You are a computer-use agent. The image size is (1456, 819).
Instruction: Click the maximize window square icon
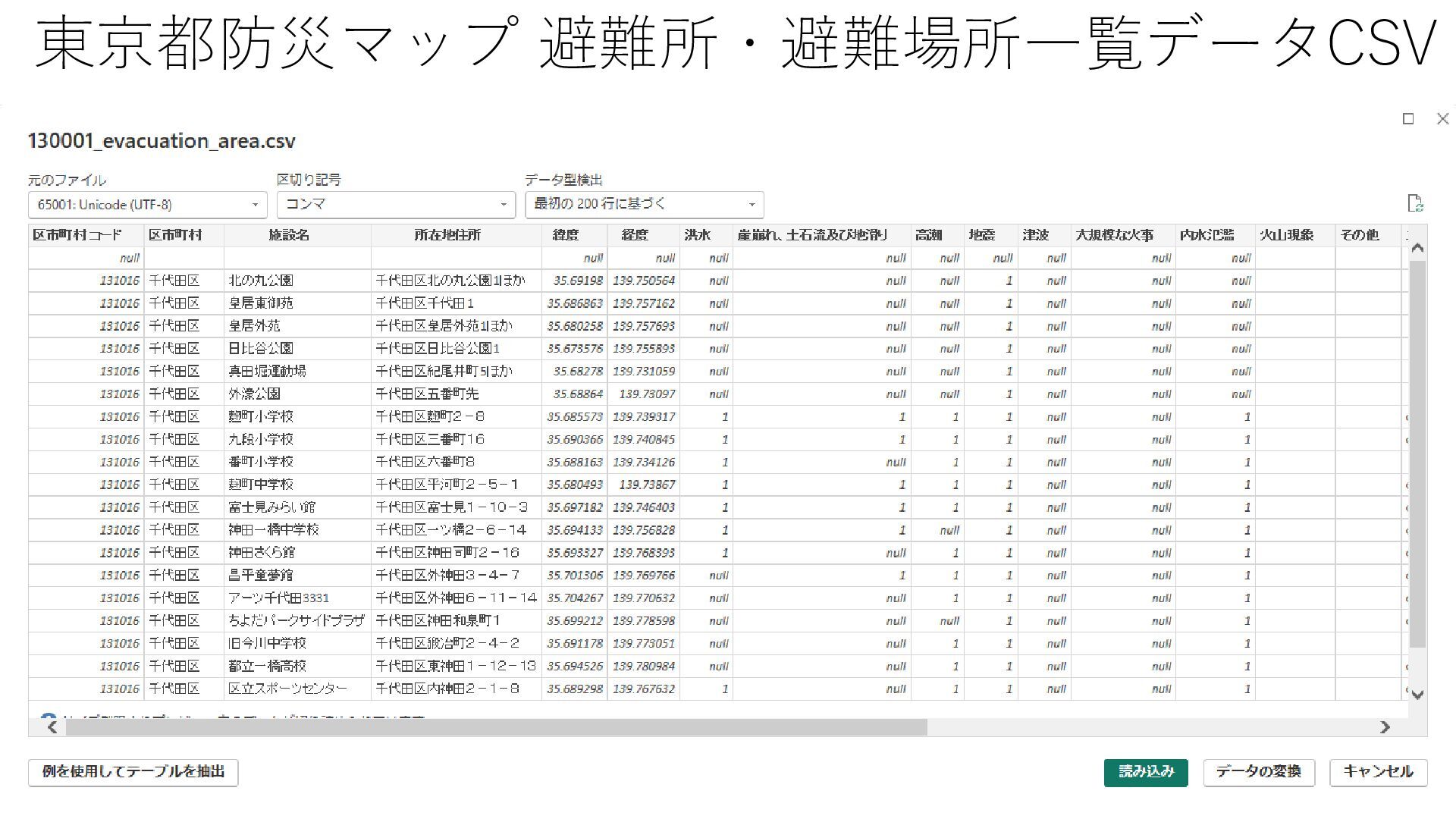click(x=1408, y=119)
